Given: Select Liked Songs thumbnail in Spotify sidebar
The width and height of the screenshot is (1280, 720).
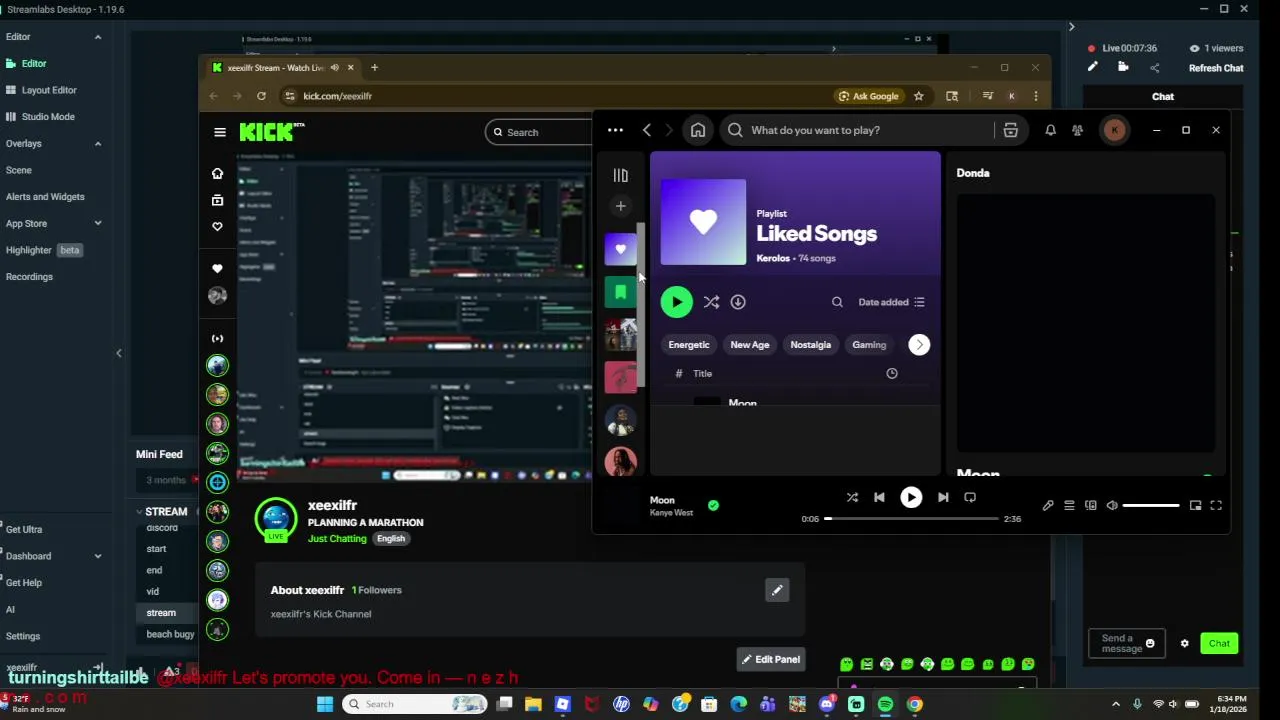Looking at the screenshot, I should pos(620,249).
